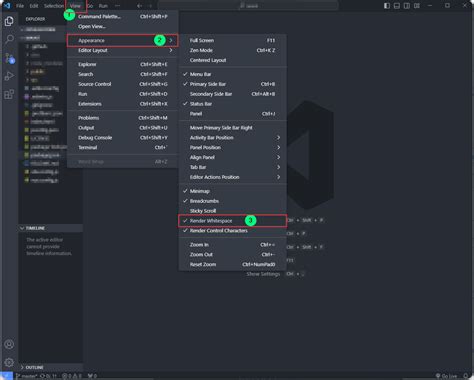Collapse the Timeline section
Viewport: 474px width, 380px height.
click(50, 228)
